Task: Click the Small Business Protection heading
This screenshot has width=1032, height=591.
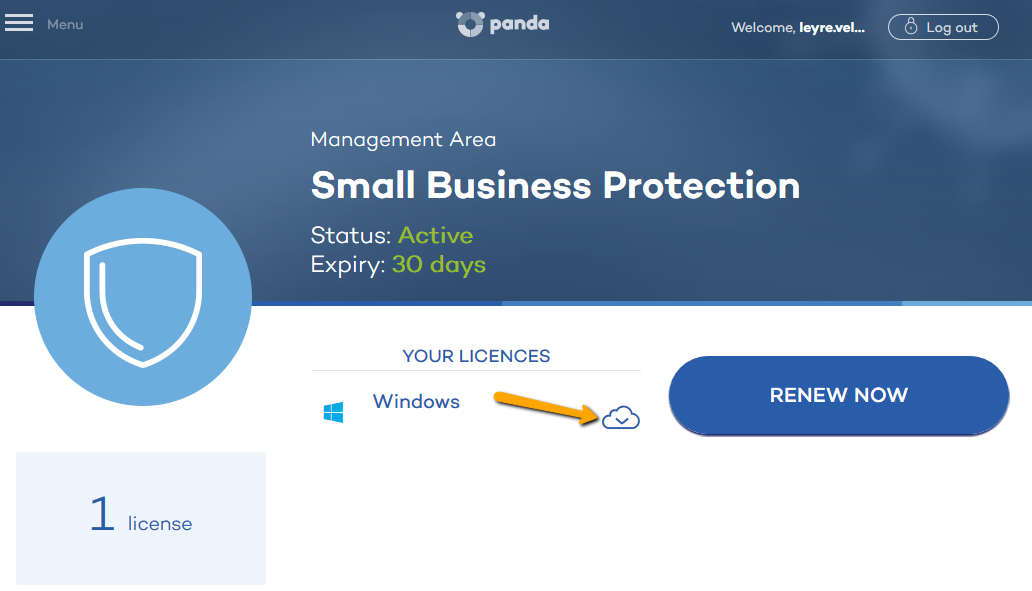Action: pos(555,185)
